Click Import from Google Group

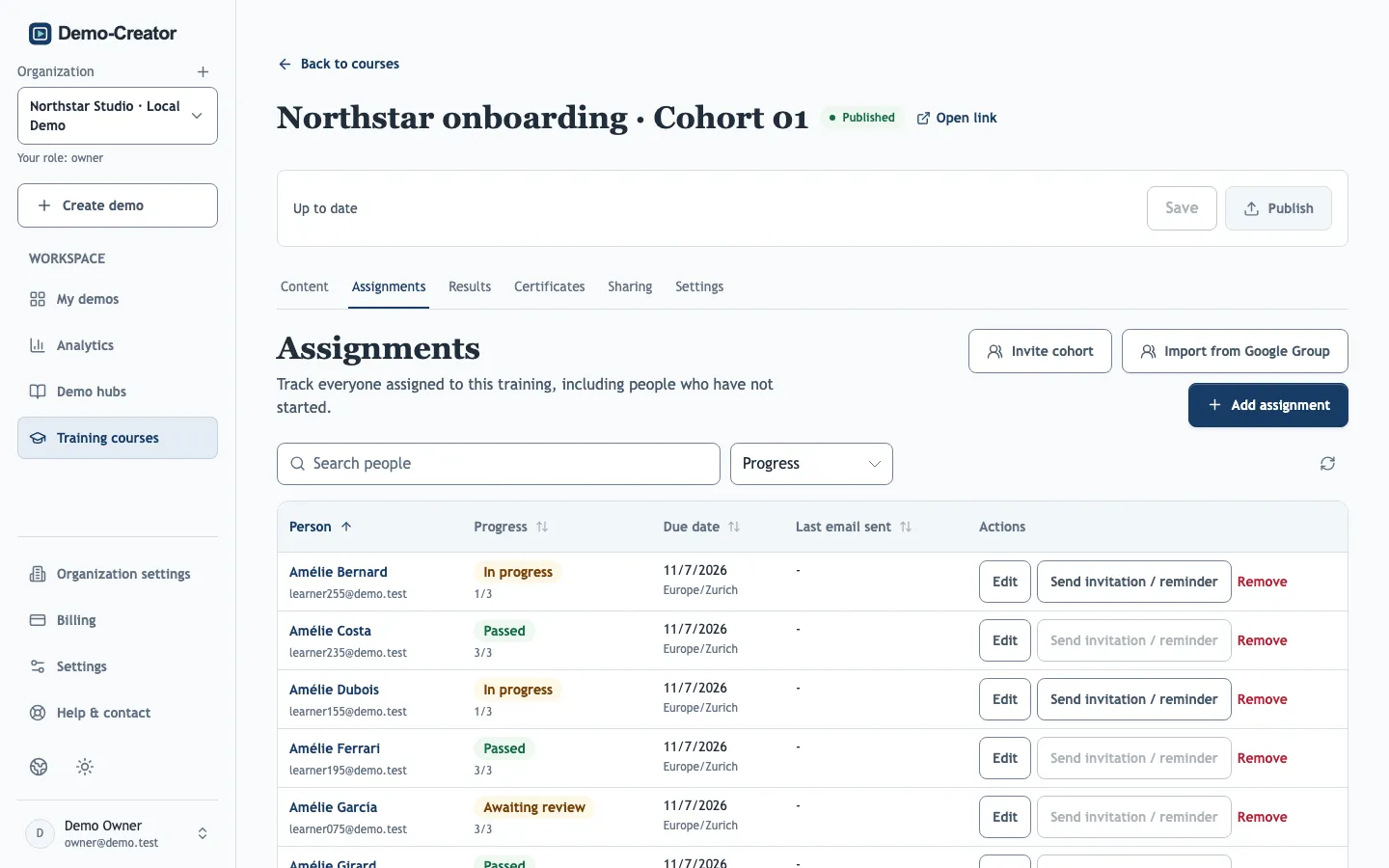point(1235,351)
